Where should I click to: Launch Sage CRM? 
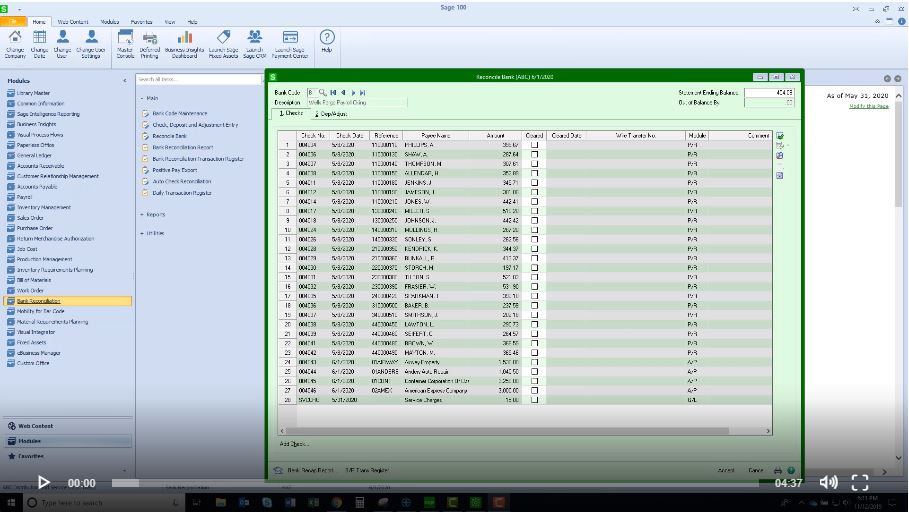pyautogui.click(x=254, y=44)
